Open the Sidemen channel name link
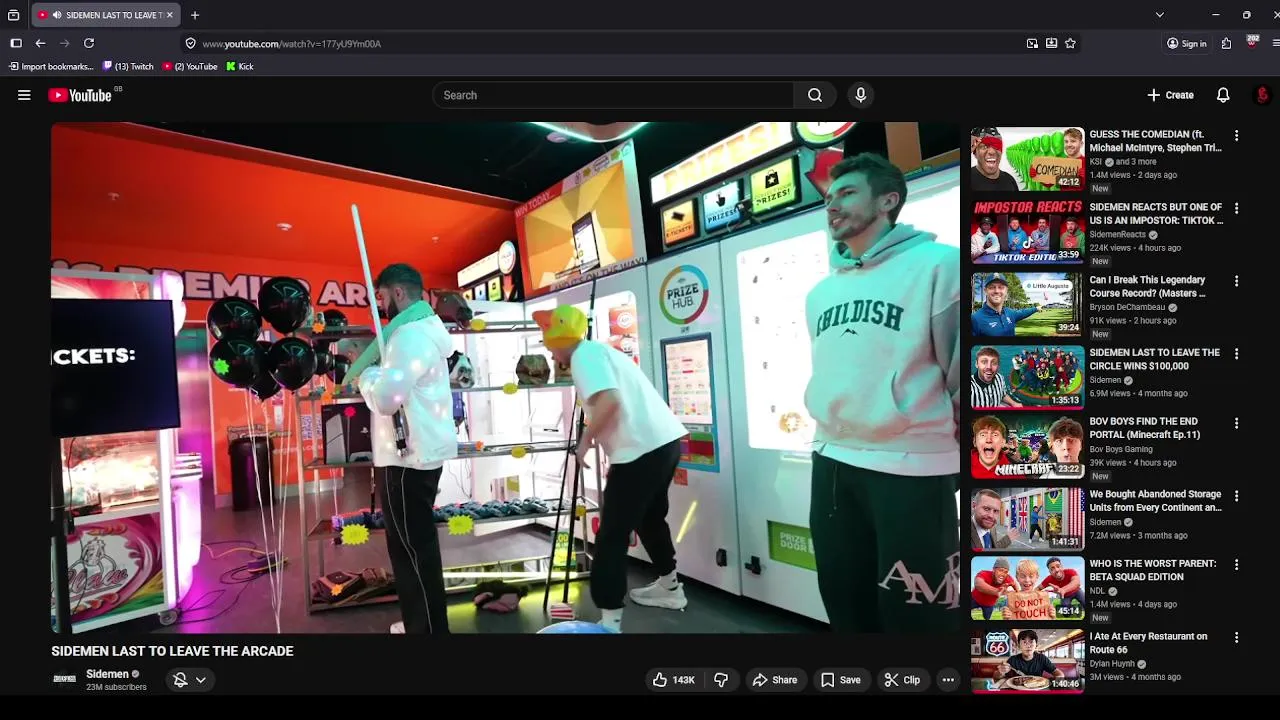The image size is (1280, 720). (107, 674)
